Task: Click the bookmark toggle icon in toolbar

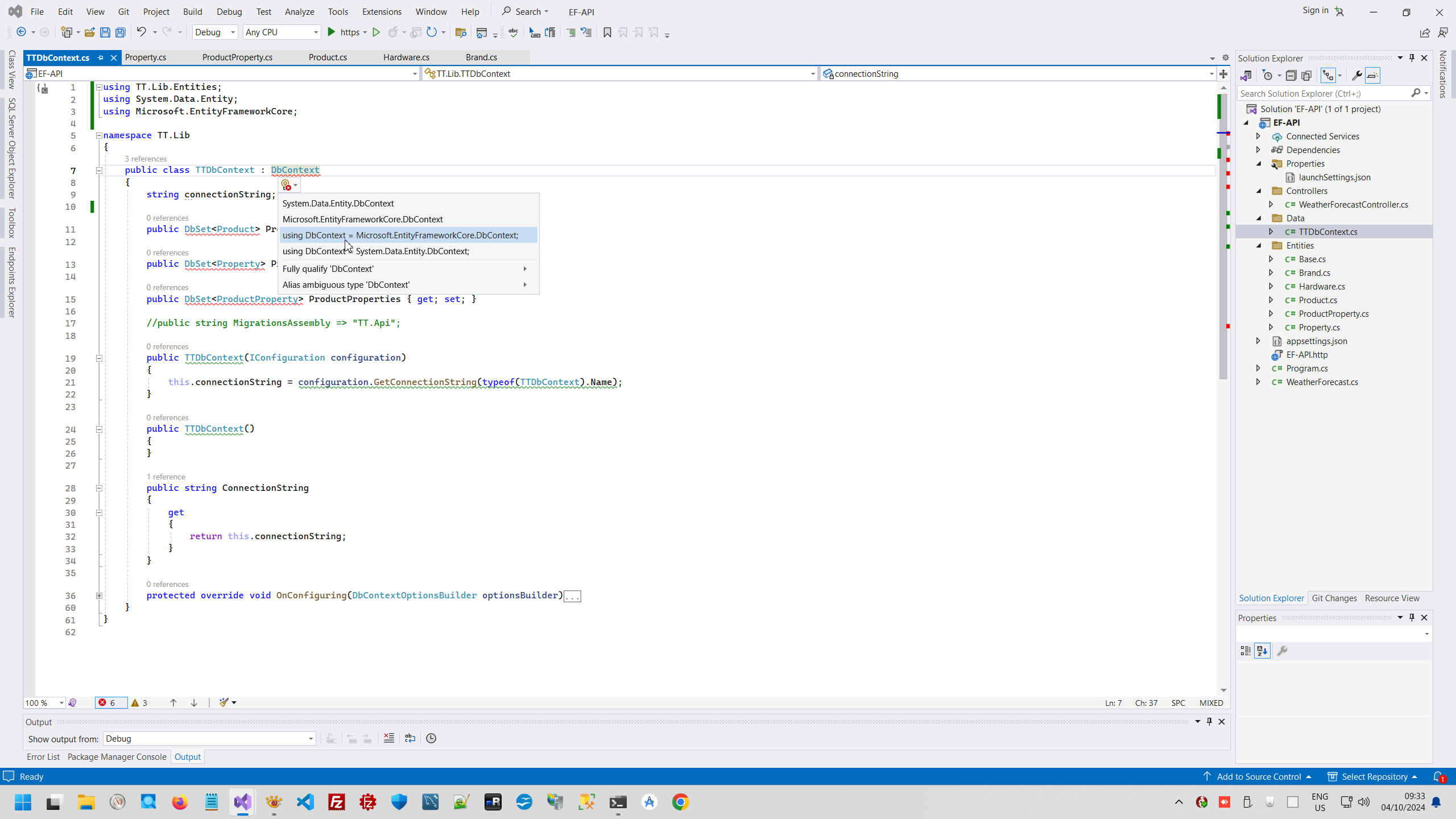Action: 607,32
